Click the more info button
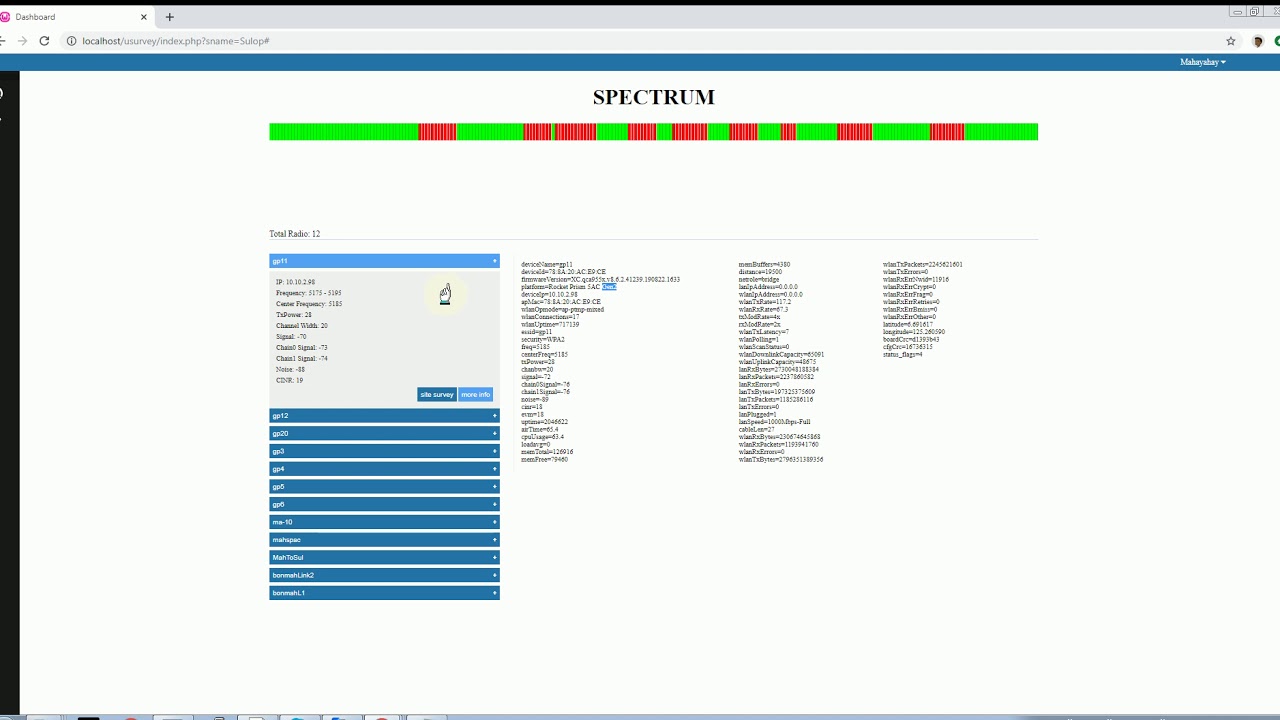This screenshot has width=1280, height=720. tap(476, 394)
